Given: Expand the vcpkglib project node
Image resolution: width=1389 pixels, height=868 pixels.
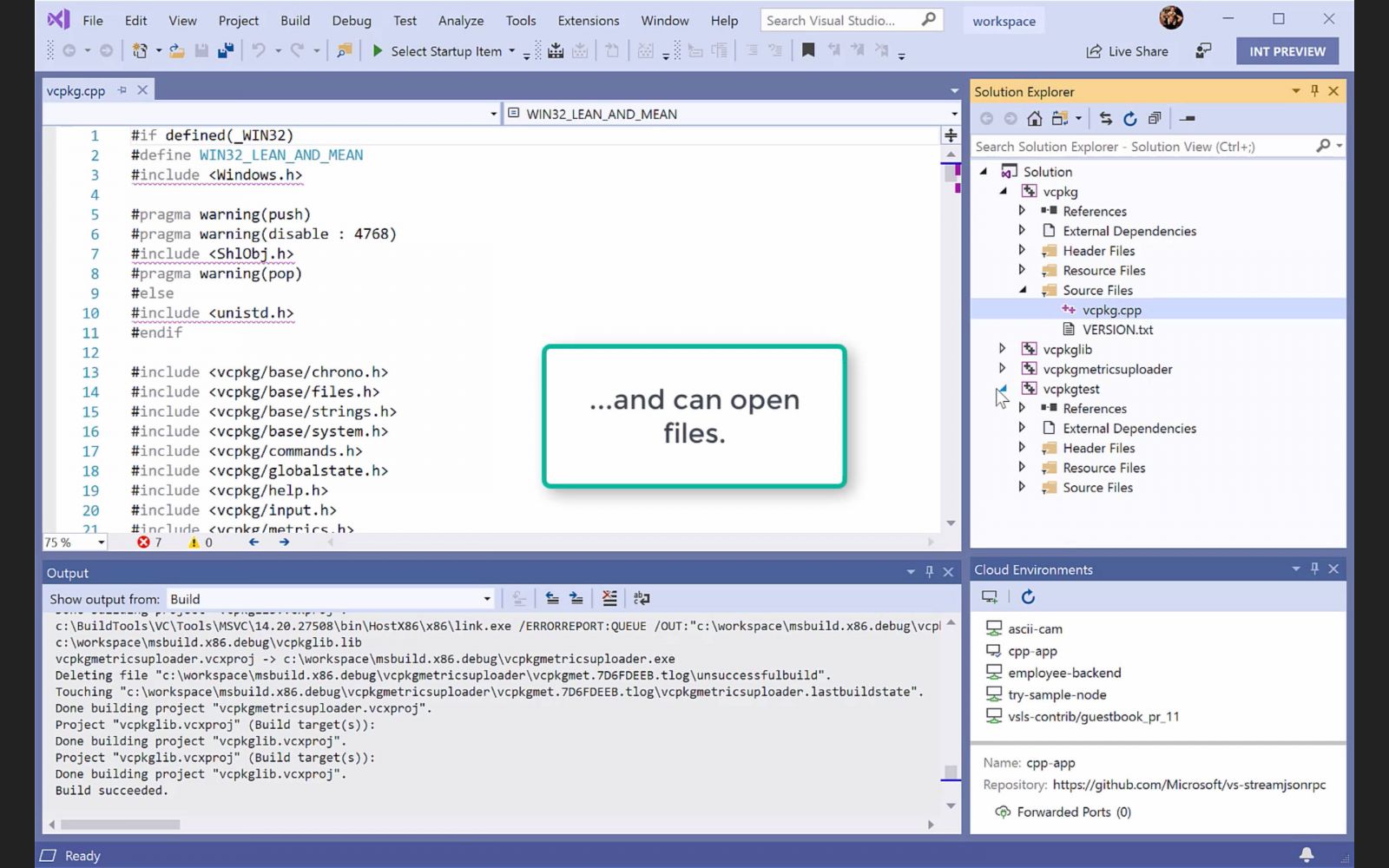Looking at the screenshot, I should 1003,349.
